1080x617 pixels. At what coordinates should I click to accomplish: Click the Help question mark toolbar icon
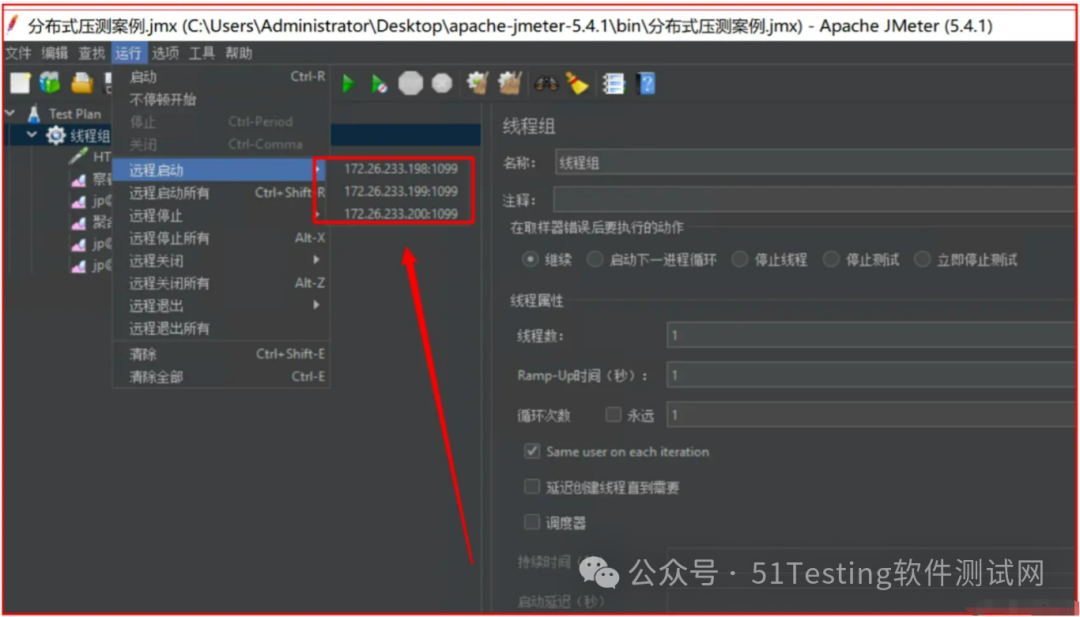[644, 83]
